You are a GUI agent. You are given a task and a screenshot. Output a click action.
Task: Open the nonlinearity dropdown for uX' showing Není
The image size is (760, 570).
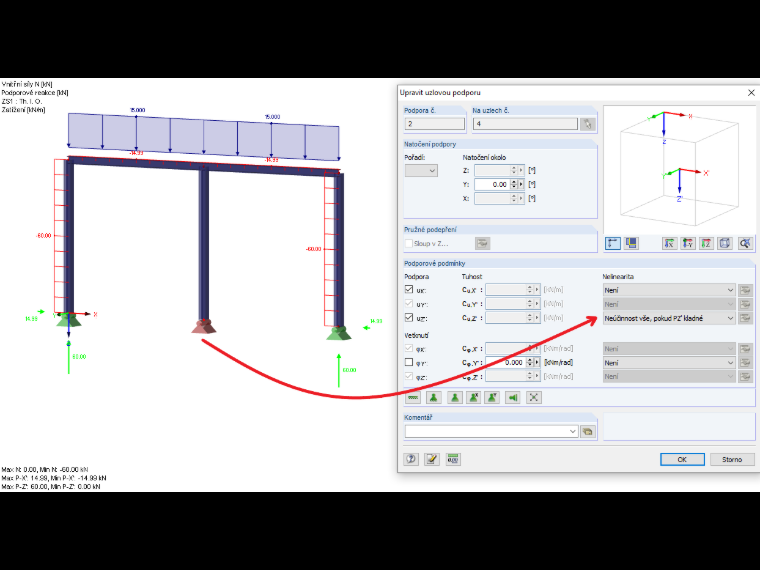click(669, 290)
